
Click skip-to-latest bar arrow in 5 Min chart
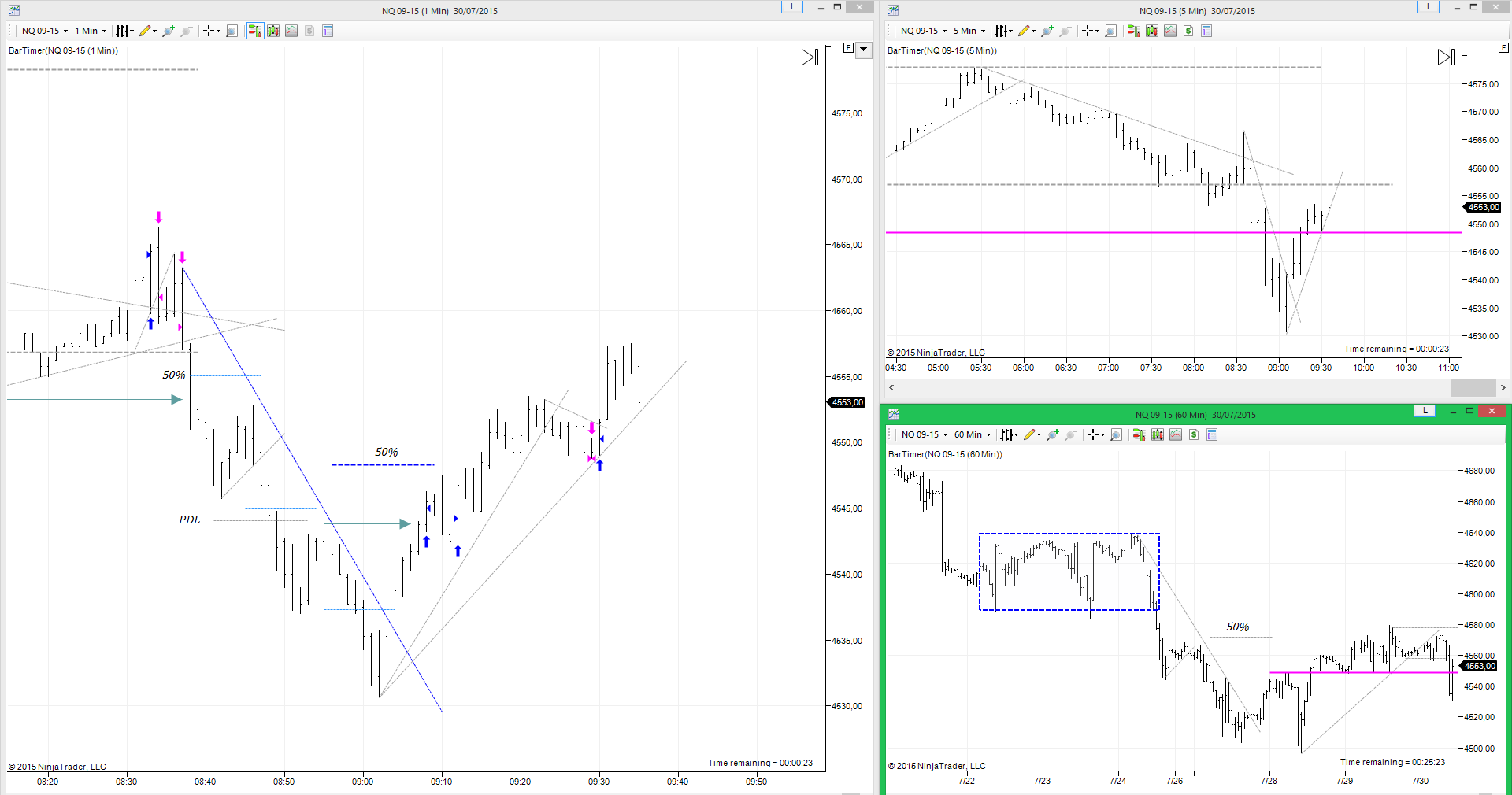tap(1446, 57)
